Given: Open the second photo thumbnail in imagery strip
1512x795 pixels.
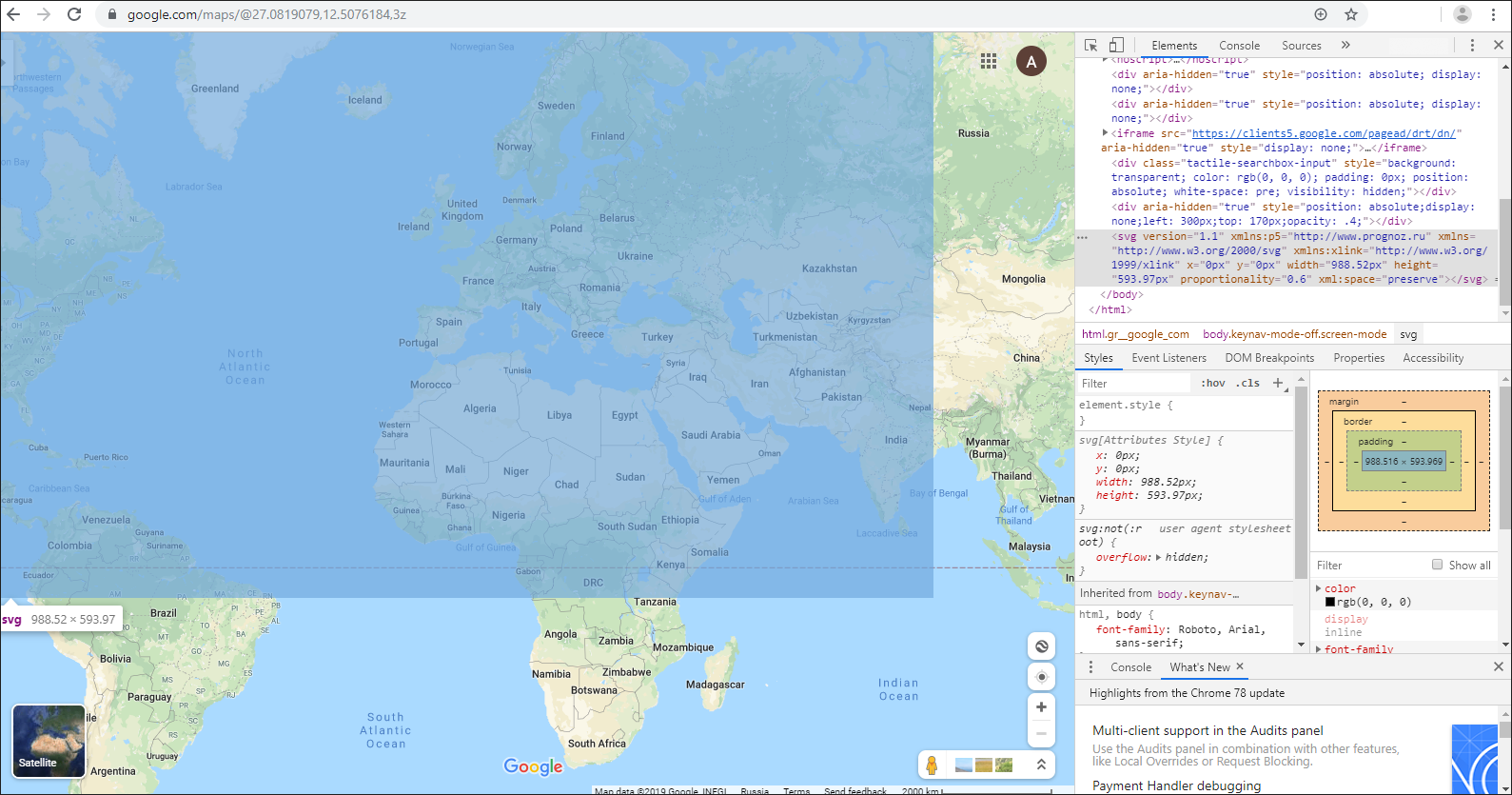Looking at the screenshot, I should click(984, 765).
